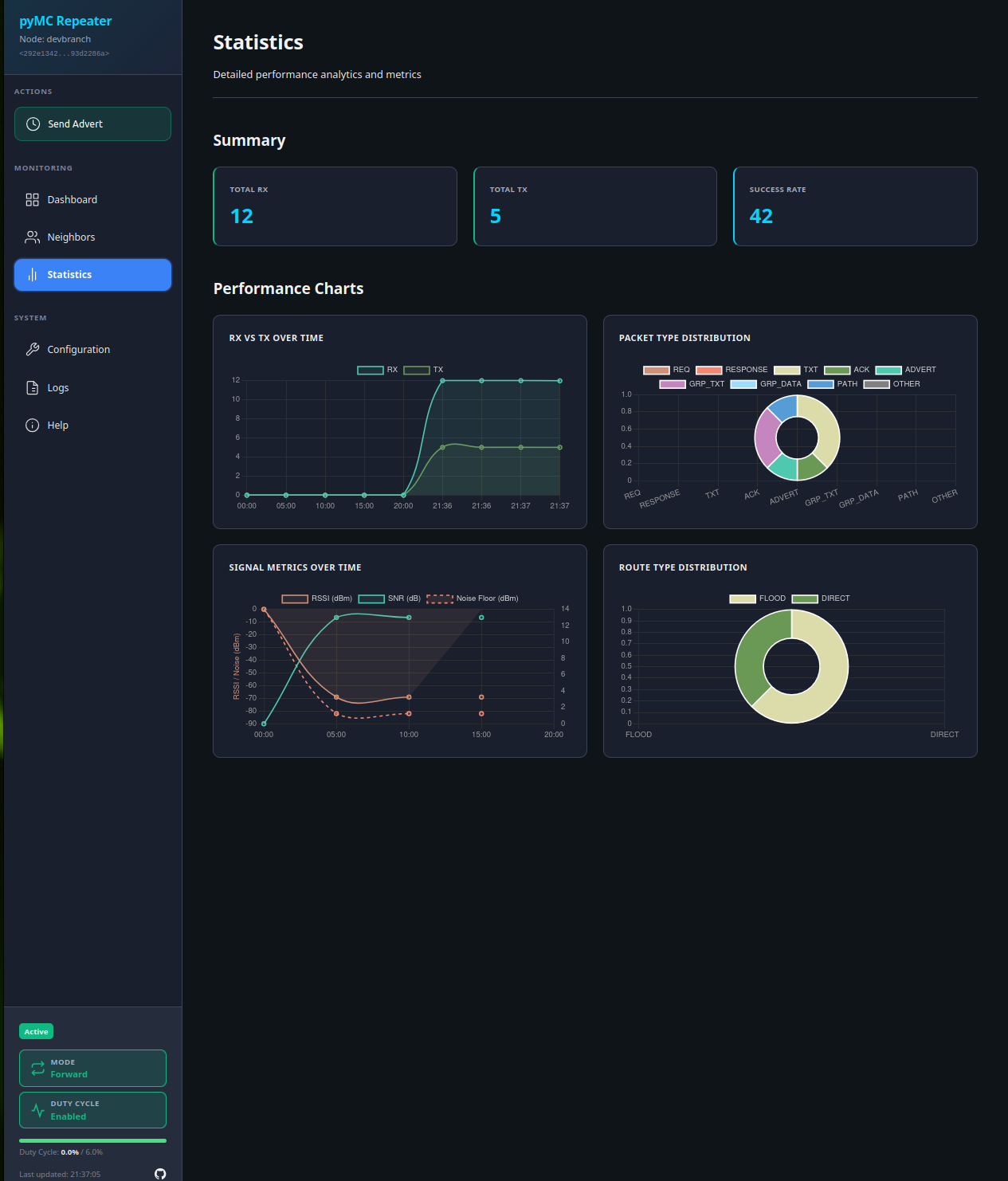Screen dimensions: 1008x1181
Task: Toggle the RX series in chart legend
Action: click(x=378, y=370)
